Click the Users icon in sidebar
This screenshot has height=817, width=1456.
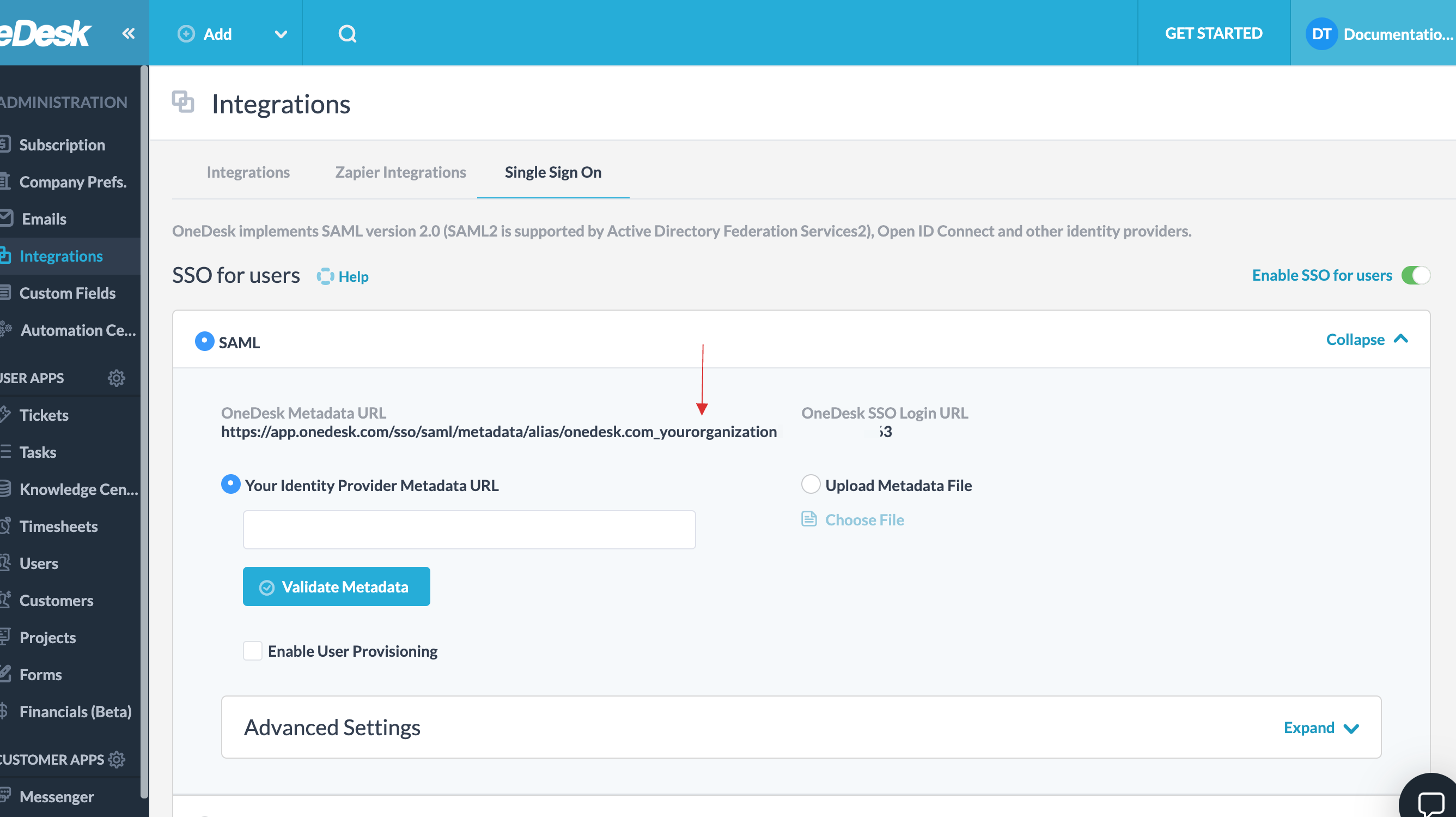pyautogui.click(x=5, y=562)
